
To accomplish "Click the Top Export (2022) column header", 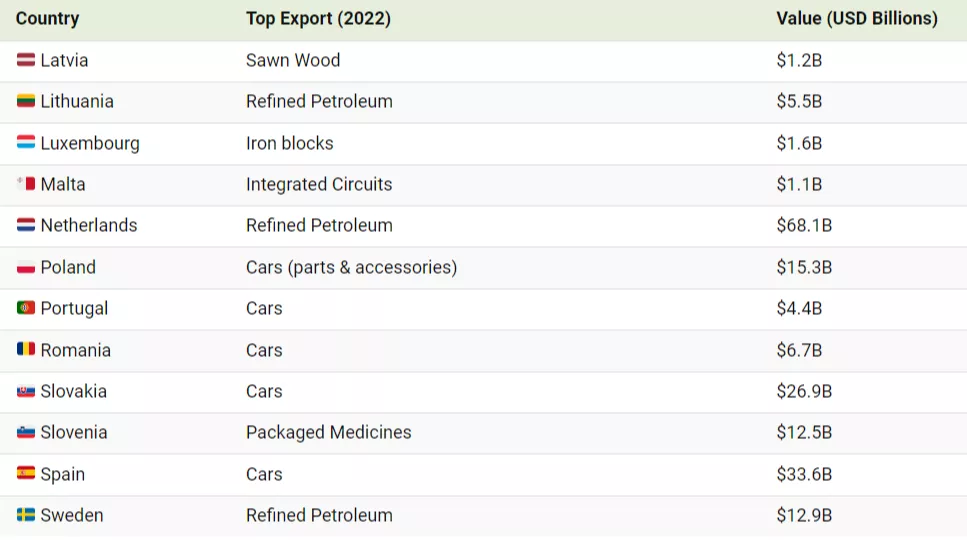I will [318, 19].
